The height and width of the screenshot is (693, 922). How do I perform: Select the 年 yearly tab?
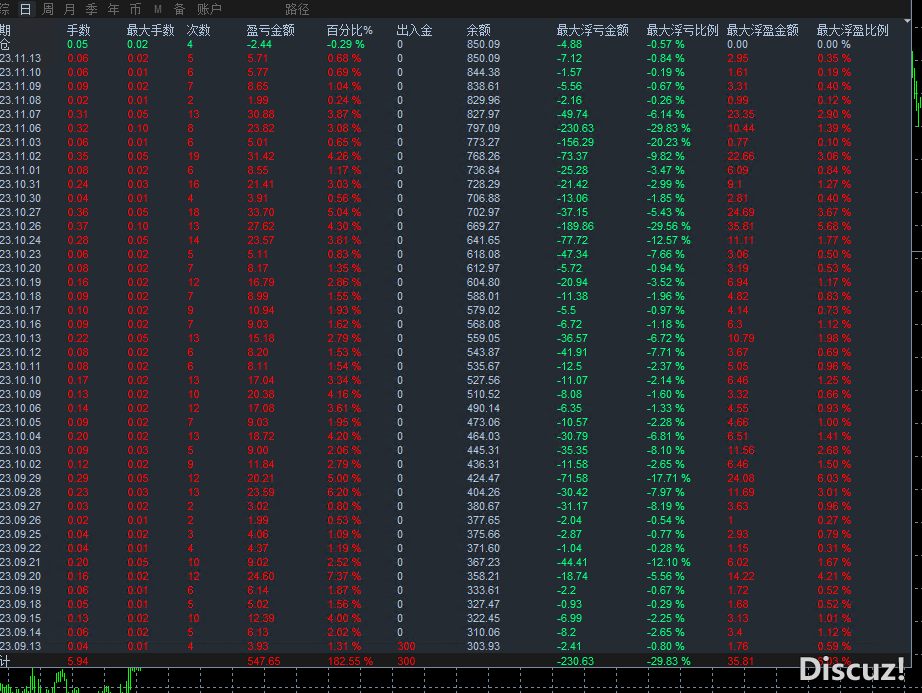point(113,9)
